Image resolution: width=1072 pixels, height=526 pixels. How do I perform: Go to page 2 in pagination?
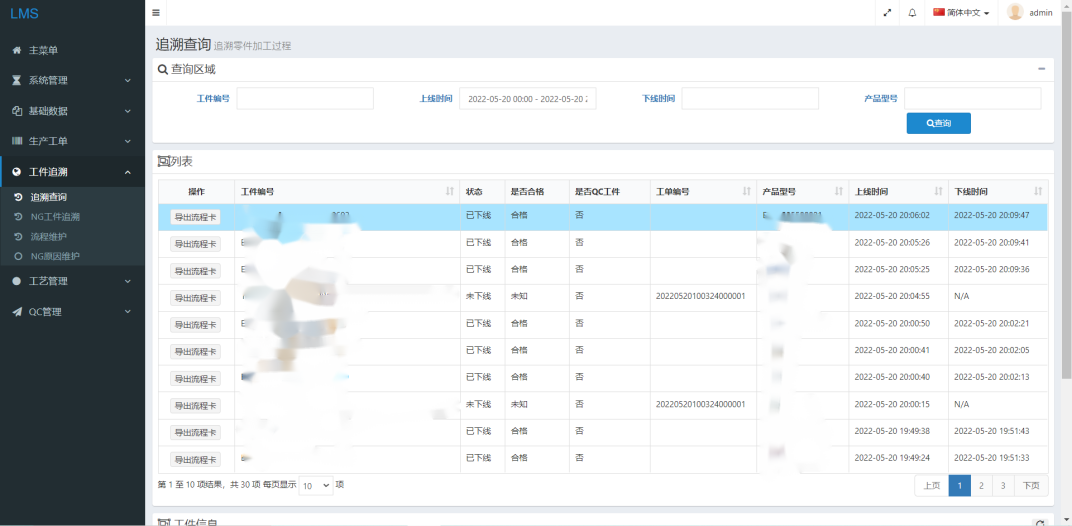click(981, 486)
